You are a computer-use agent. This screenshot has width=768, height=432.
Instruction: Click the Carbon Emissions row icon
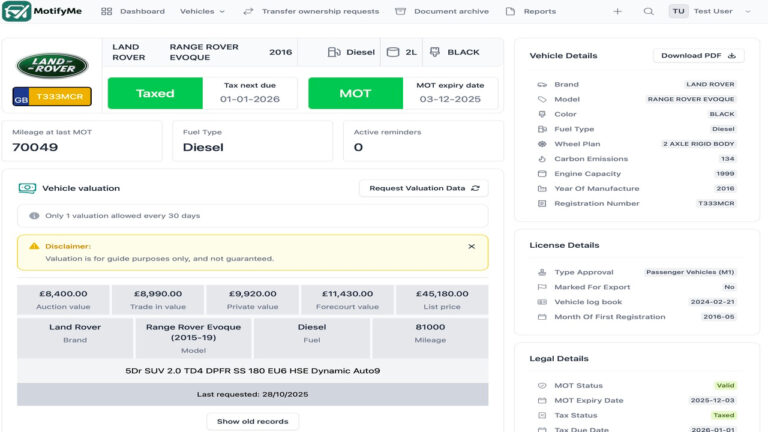[x=542, y=159]
